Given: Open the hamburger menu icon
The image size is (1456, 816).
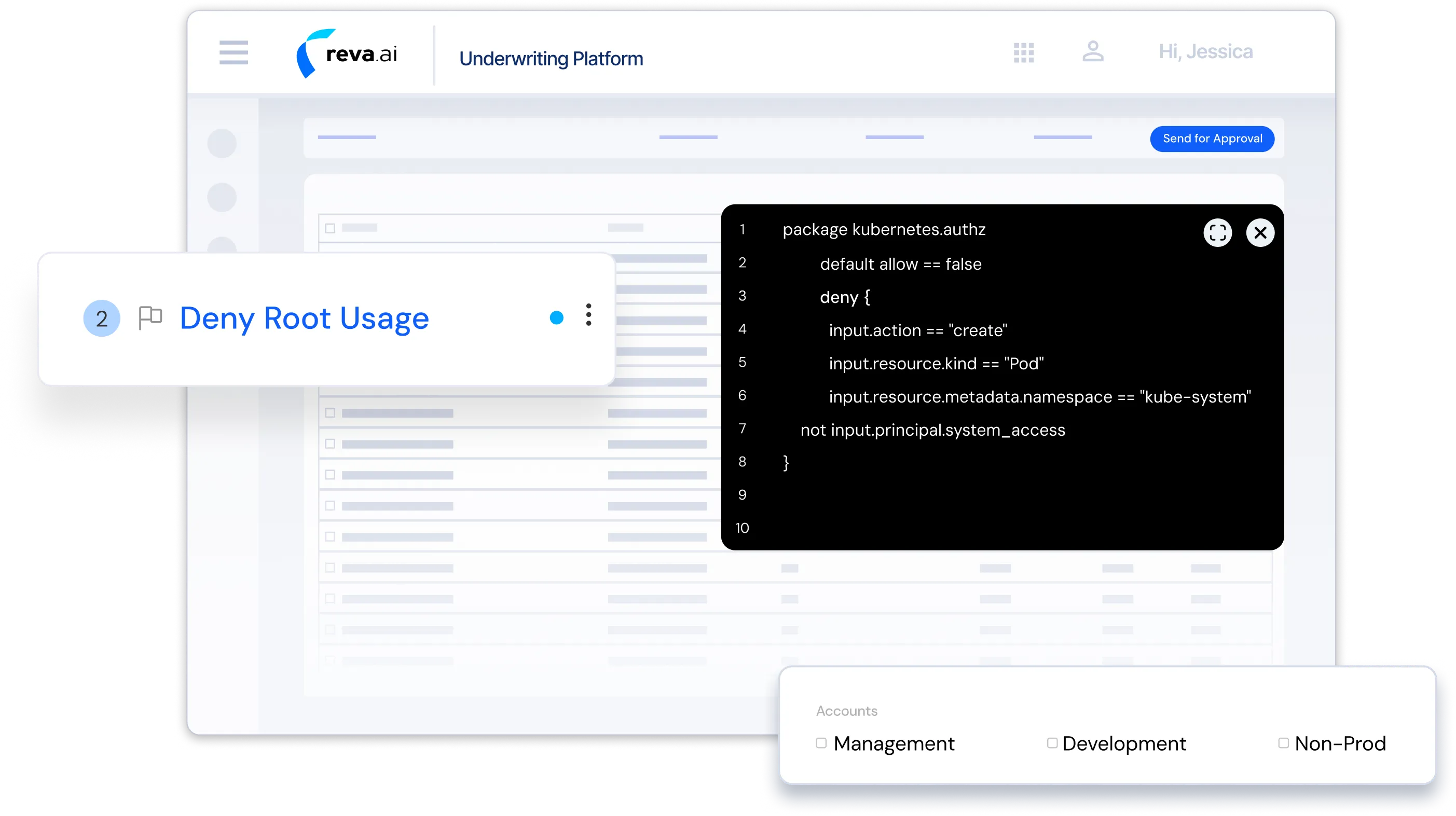Looking at the screenshot, I should tap(233, 52).
